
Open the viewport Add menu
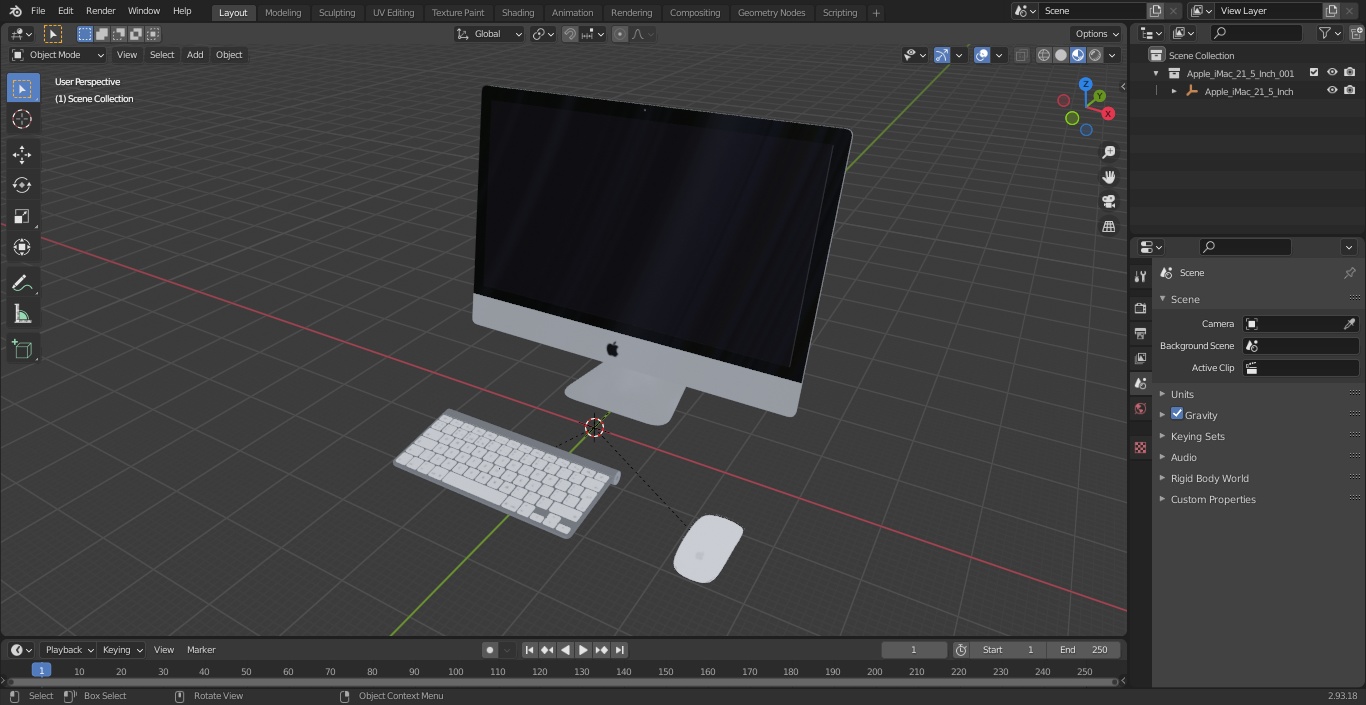coord(195,55)
